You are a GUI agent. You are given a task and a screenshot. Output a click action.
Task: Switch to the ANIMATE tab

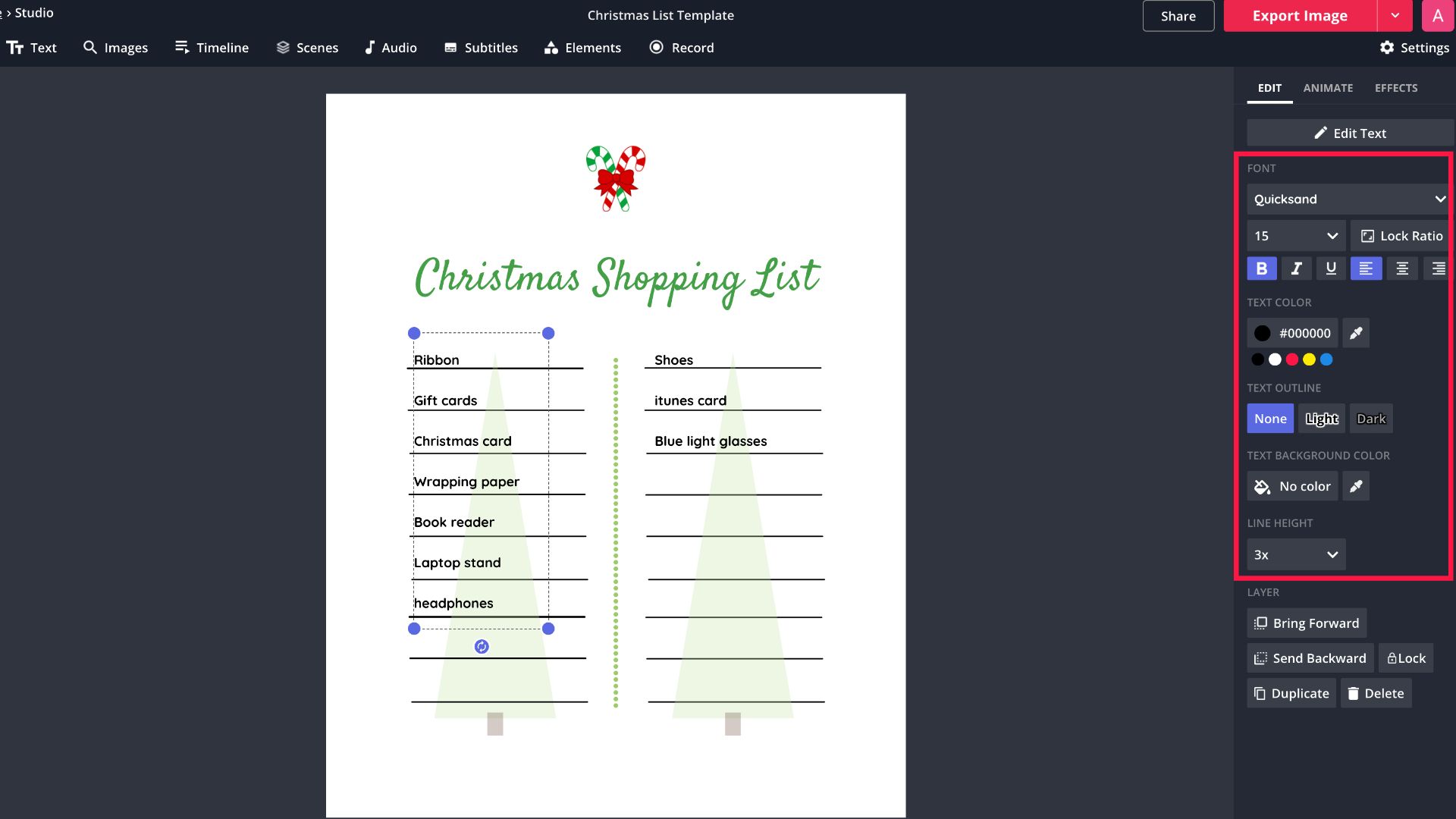click(1328, 88)
